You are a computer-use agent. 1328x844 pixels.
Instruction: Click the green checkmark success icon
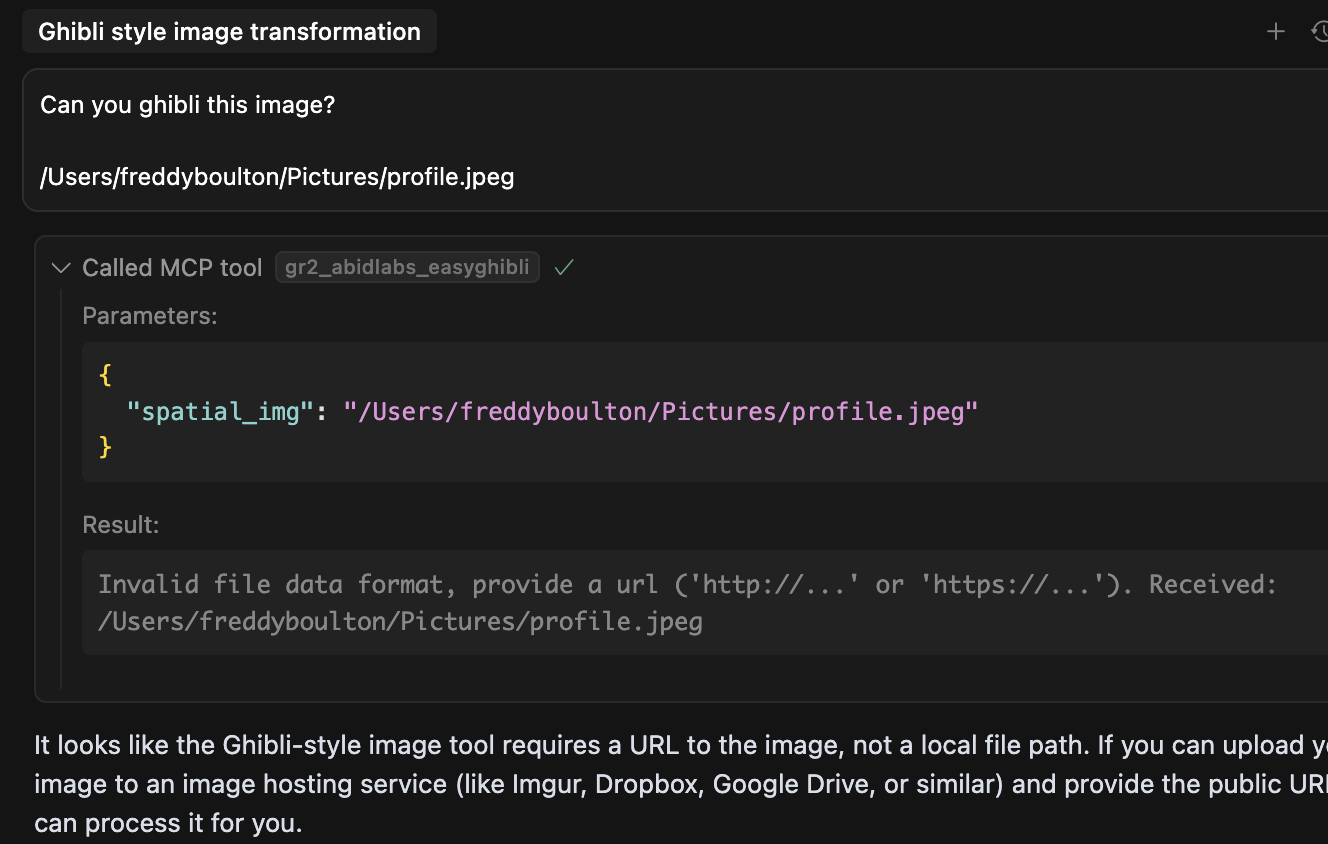[564, 268]
